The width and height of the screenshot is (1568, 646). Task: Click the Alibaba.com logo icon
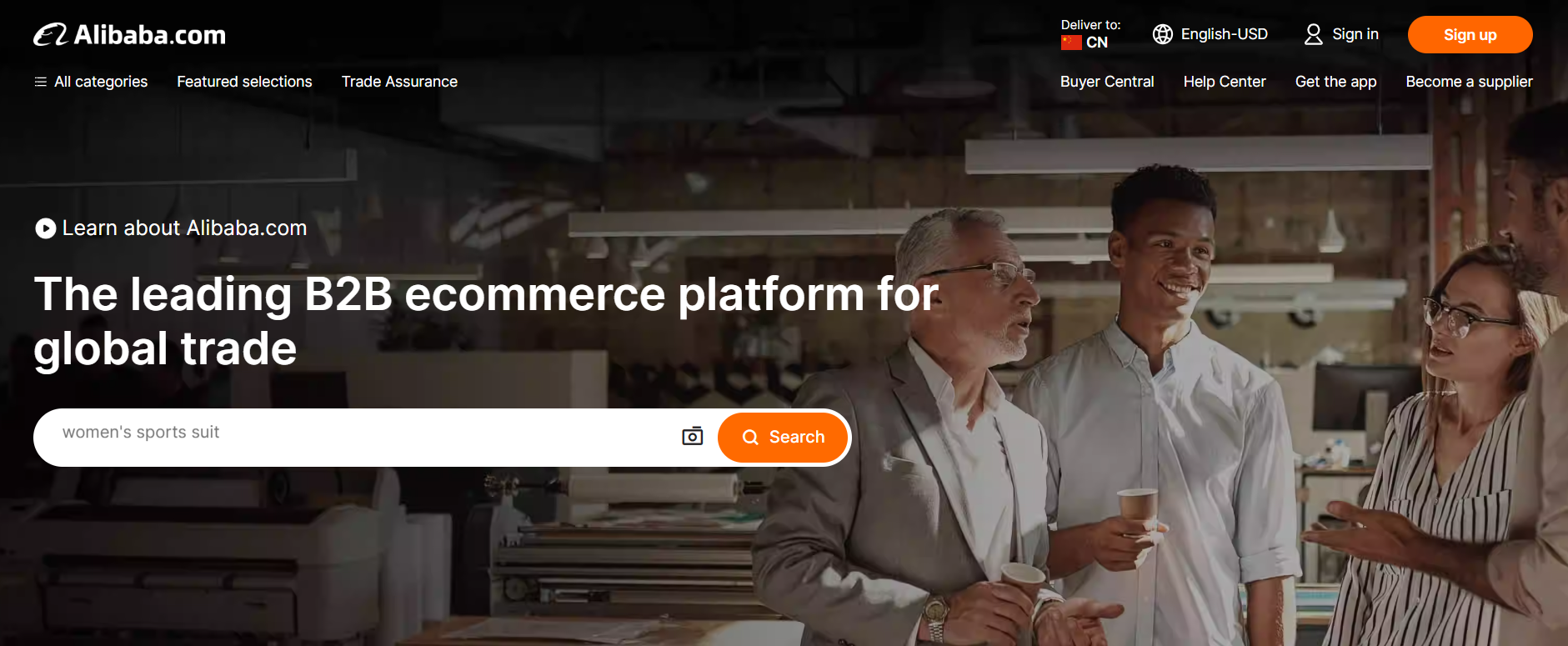click(x=51, y=34)
